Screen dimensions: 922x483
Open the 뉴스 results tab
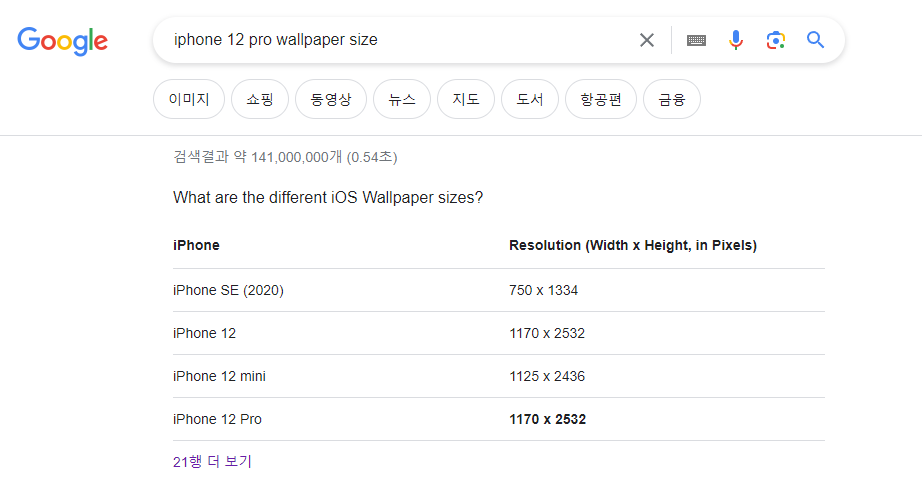tap(402, 99)
